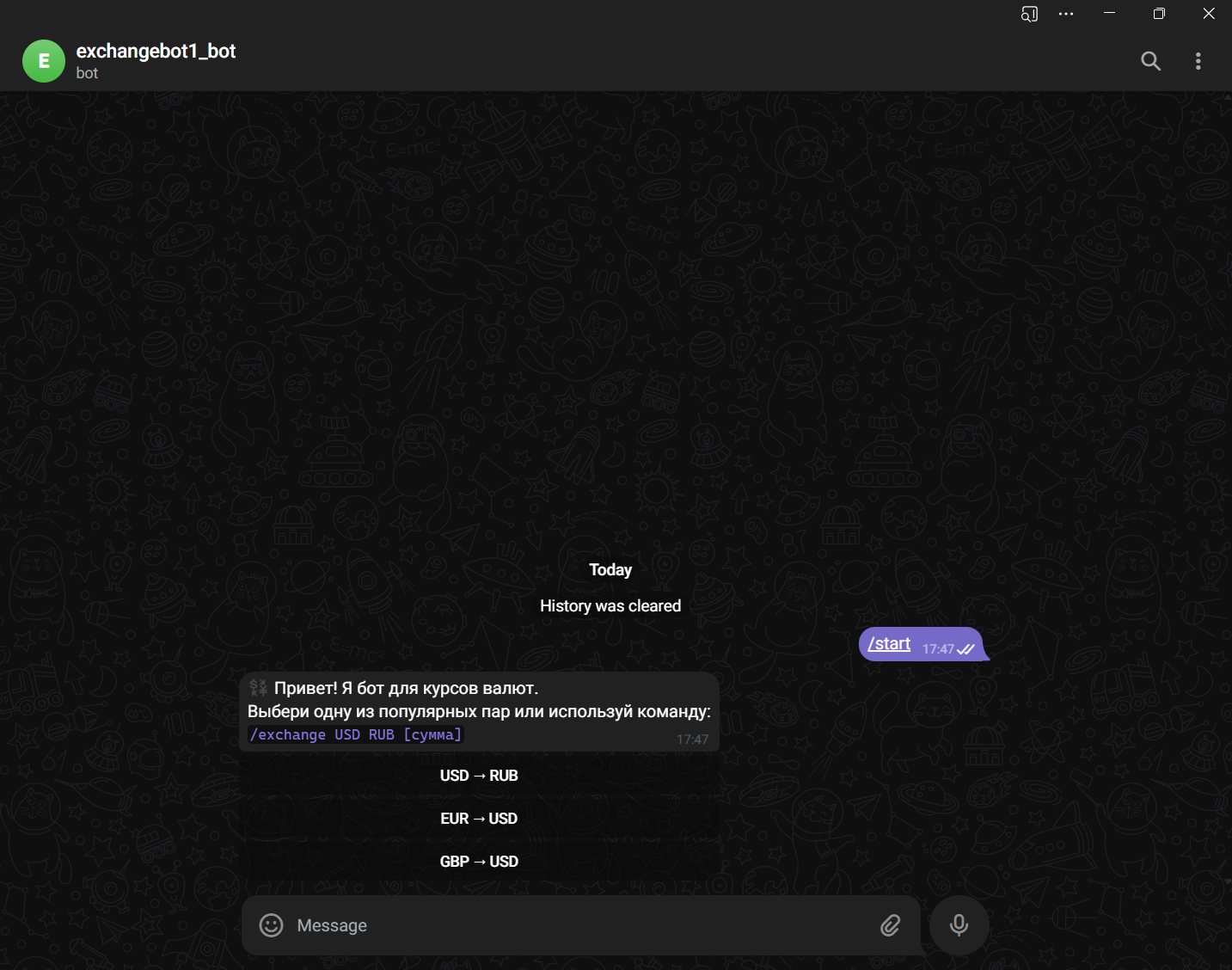Click the Today date label

pyautogui.click(x=610, y=570)
